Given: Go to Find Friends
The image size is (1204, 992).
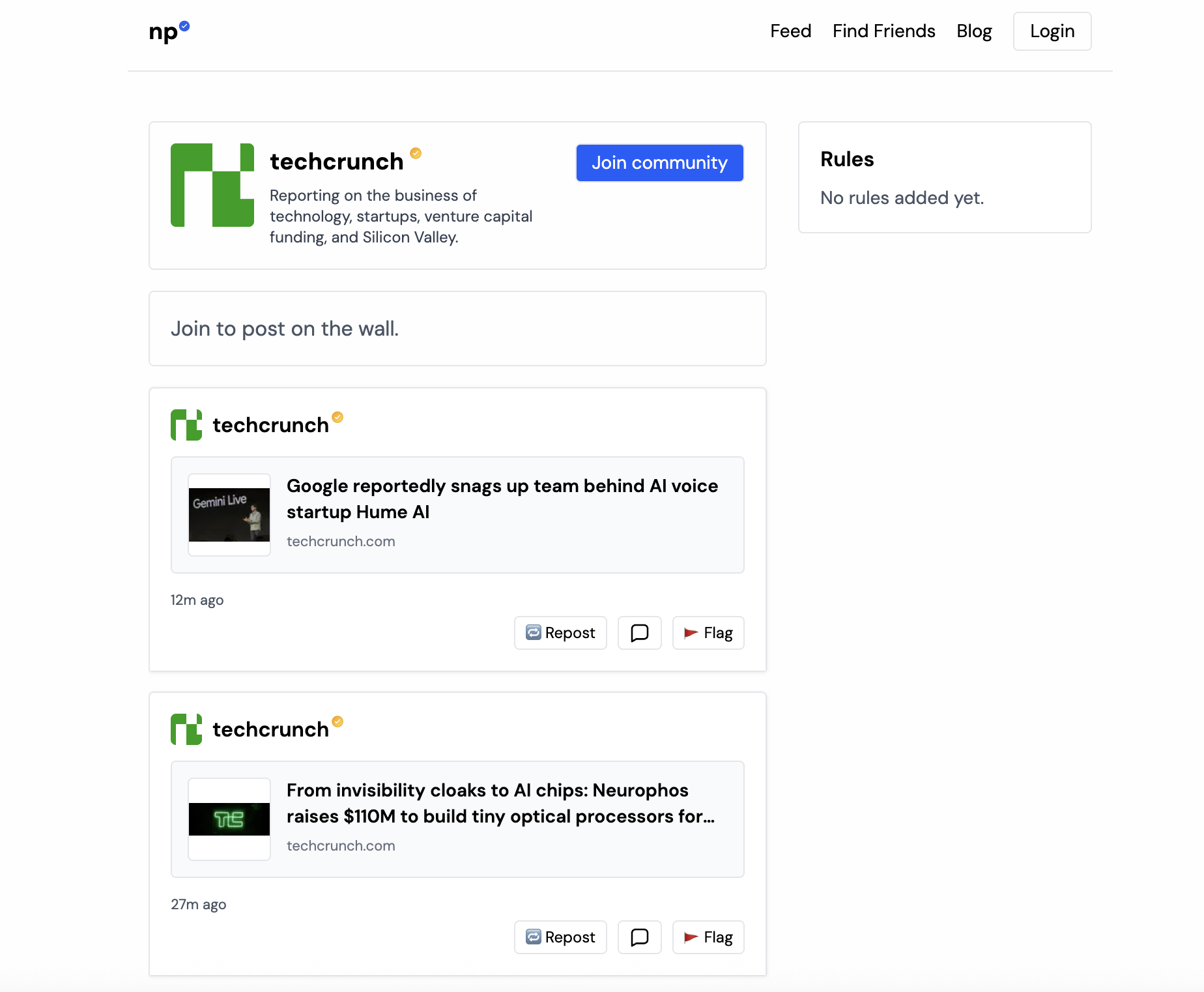Looking at the screenshot, I should [883, 31].
